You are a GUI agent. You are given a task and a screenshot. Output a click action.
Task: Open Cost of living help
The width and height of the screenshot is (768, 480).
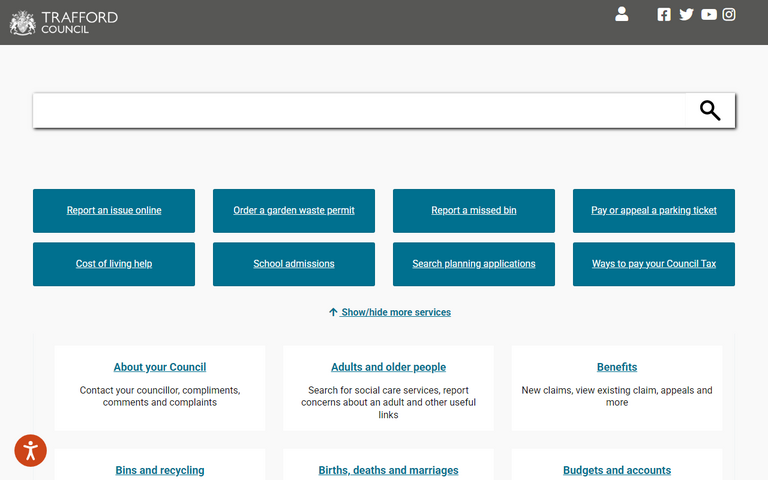pyautogui.click(x=114, y=264)
